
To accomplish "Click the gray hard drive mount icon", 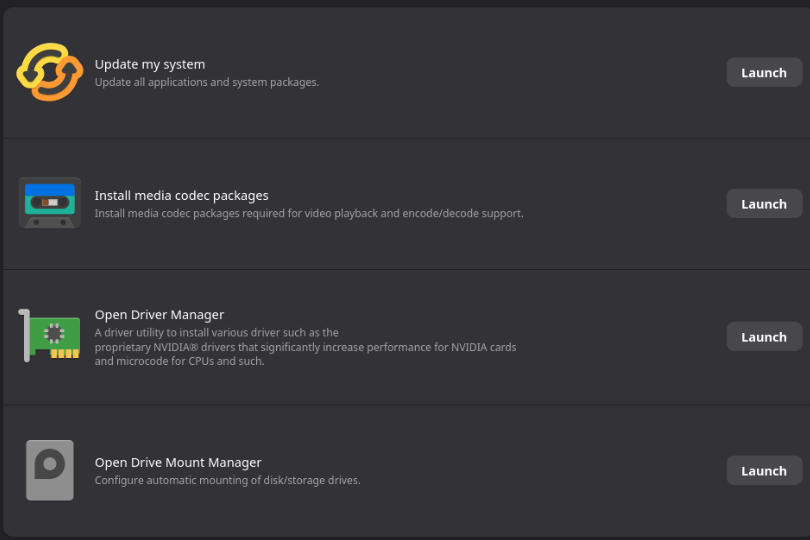I will coord(49,470).
